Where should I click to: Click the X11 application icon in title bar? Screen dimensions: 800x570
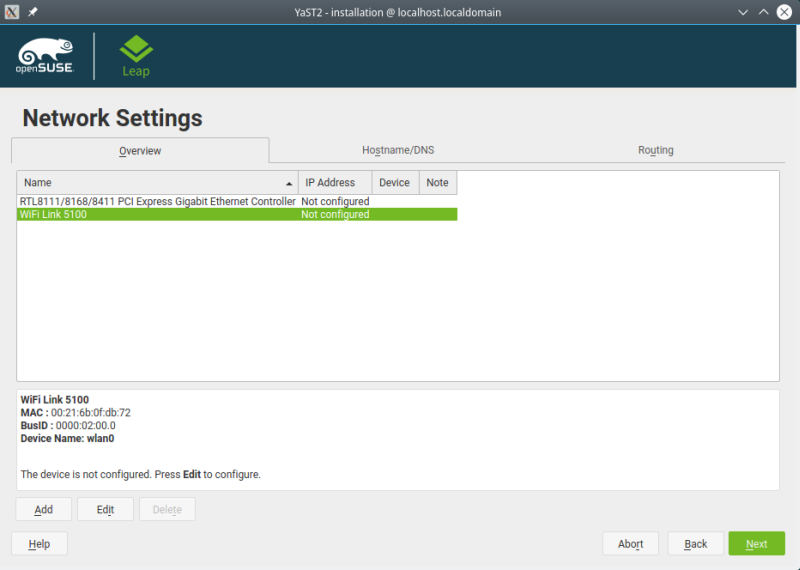point(12,12)
